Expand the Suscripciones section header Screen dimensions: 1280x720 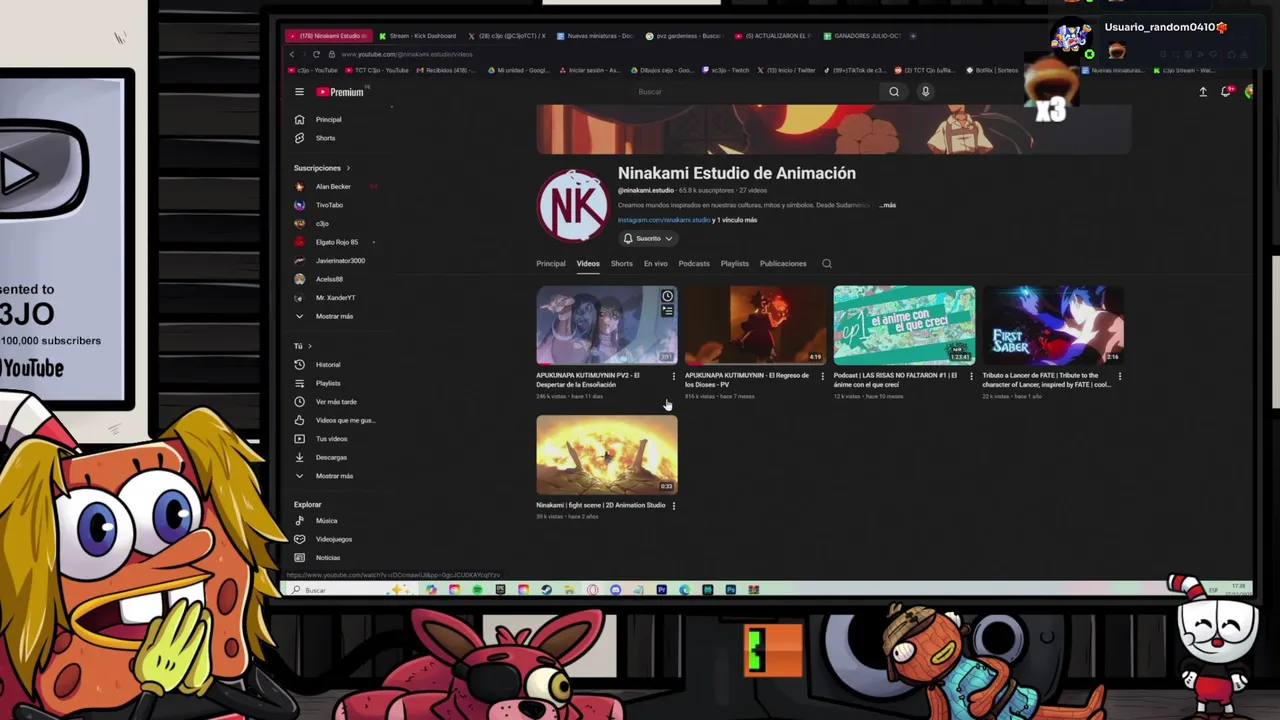coord(321,168)
